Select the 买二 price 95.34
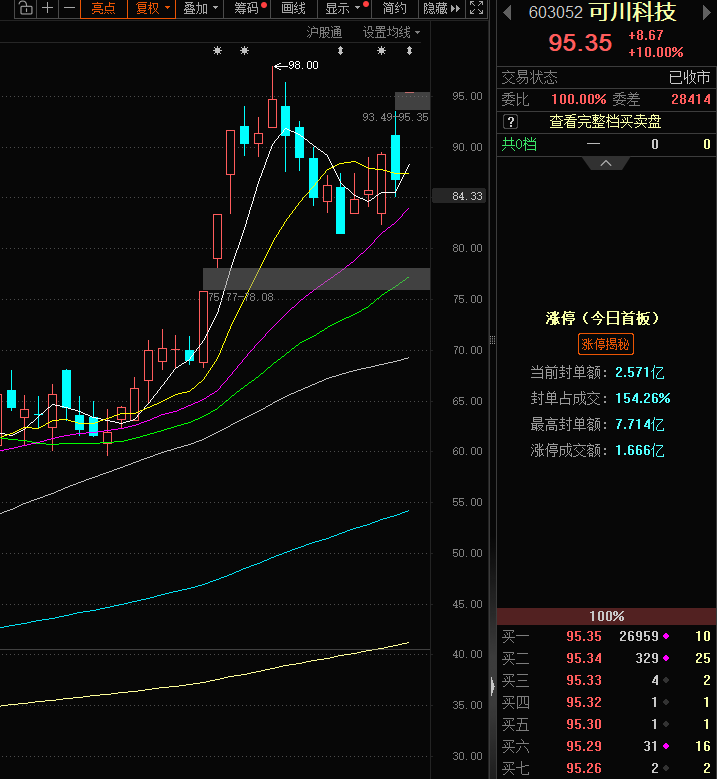717x779 pixels. 584,658
